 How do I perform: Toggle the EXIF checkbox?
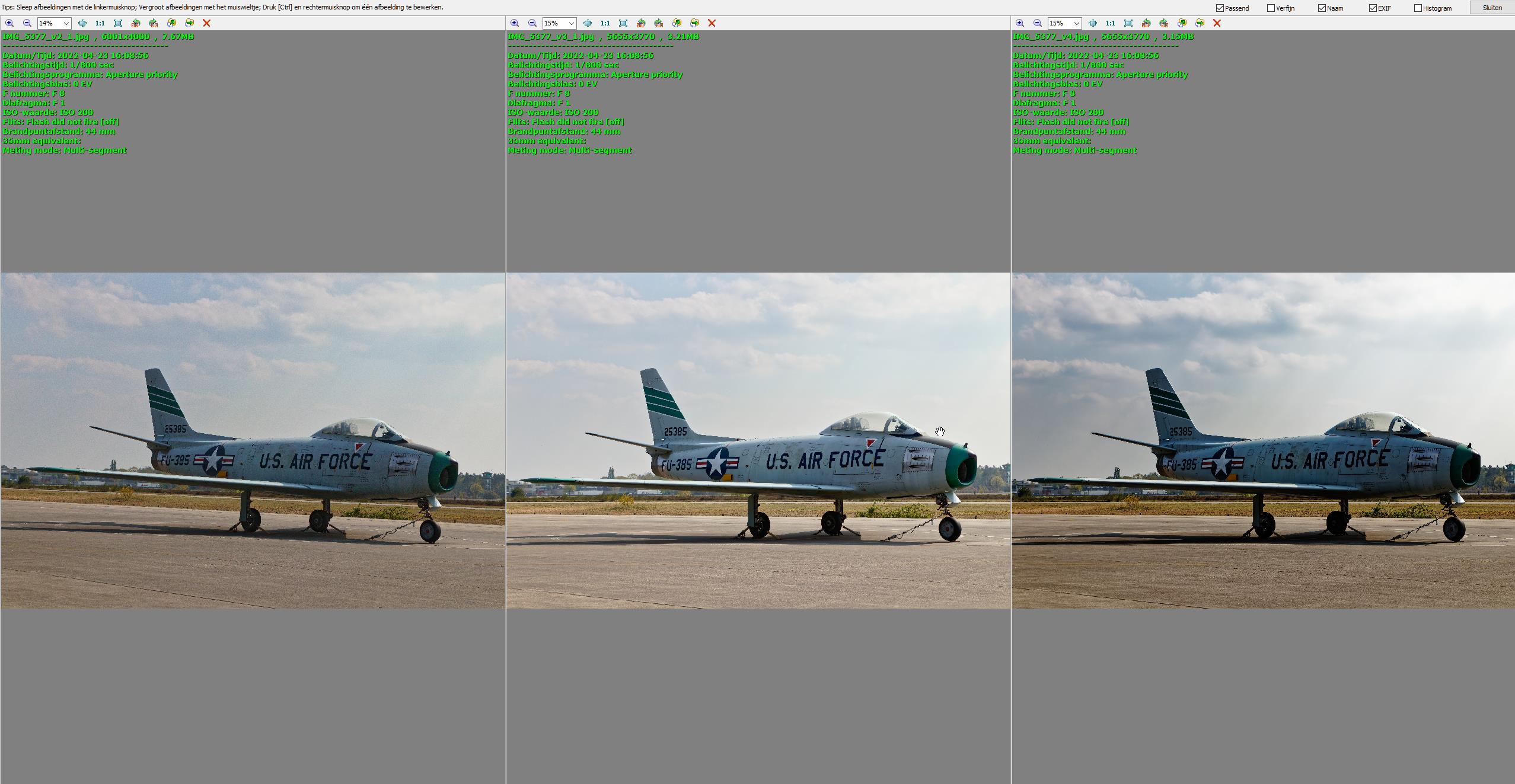[1373, 8]
